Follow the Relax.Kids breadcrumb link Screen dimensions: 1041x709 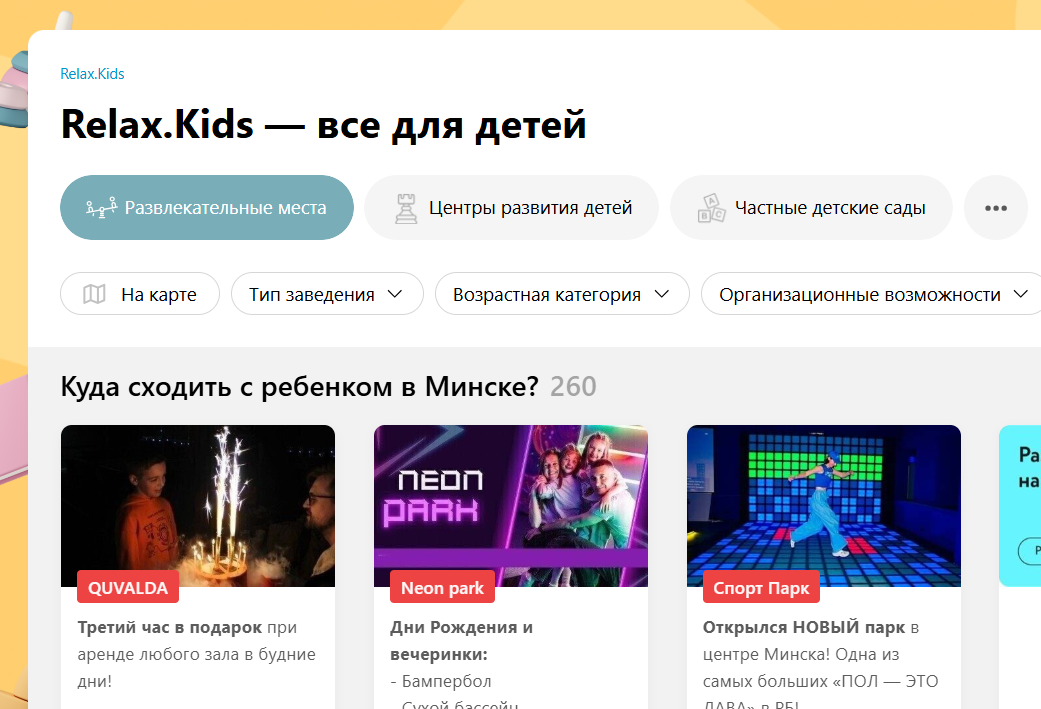(92, 74)
